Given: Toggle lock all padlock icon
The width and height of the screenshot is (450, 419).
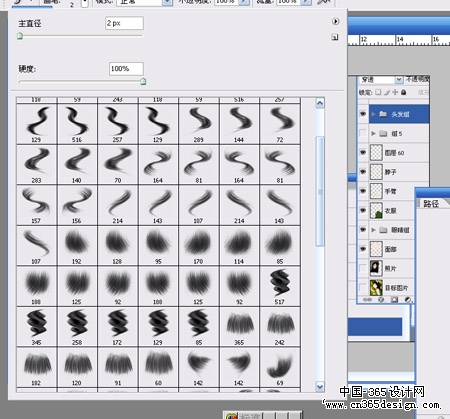Looking at the screenshot, I should (403, 92).
